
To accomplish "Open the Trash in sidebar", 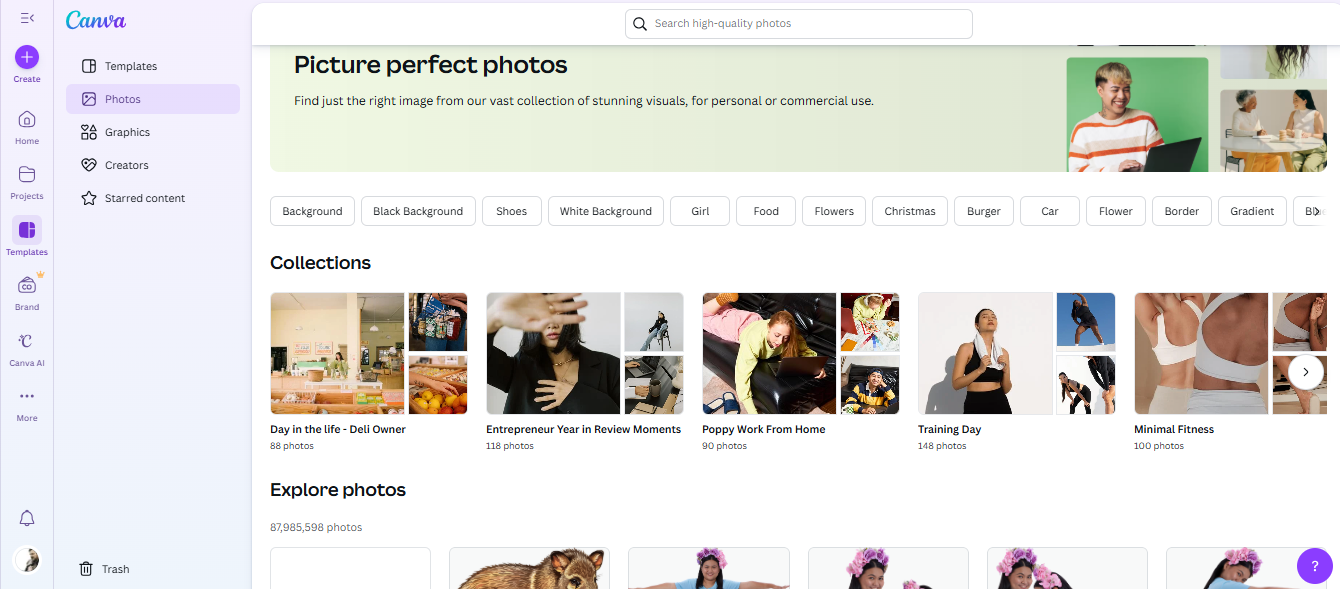I will [x=103, y=568].
